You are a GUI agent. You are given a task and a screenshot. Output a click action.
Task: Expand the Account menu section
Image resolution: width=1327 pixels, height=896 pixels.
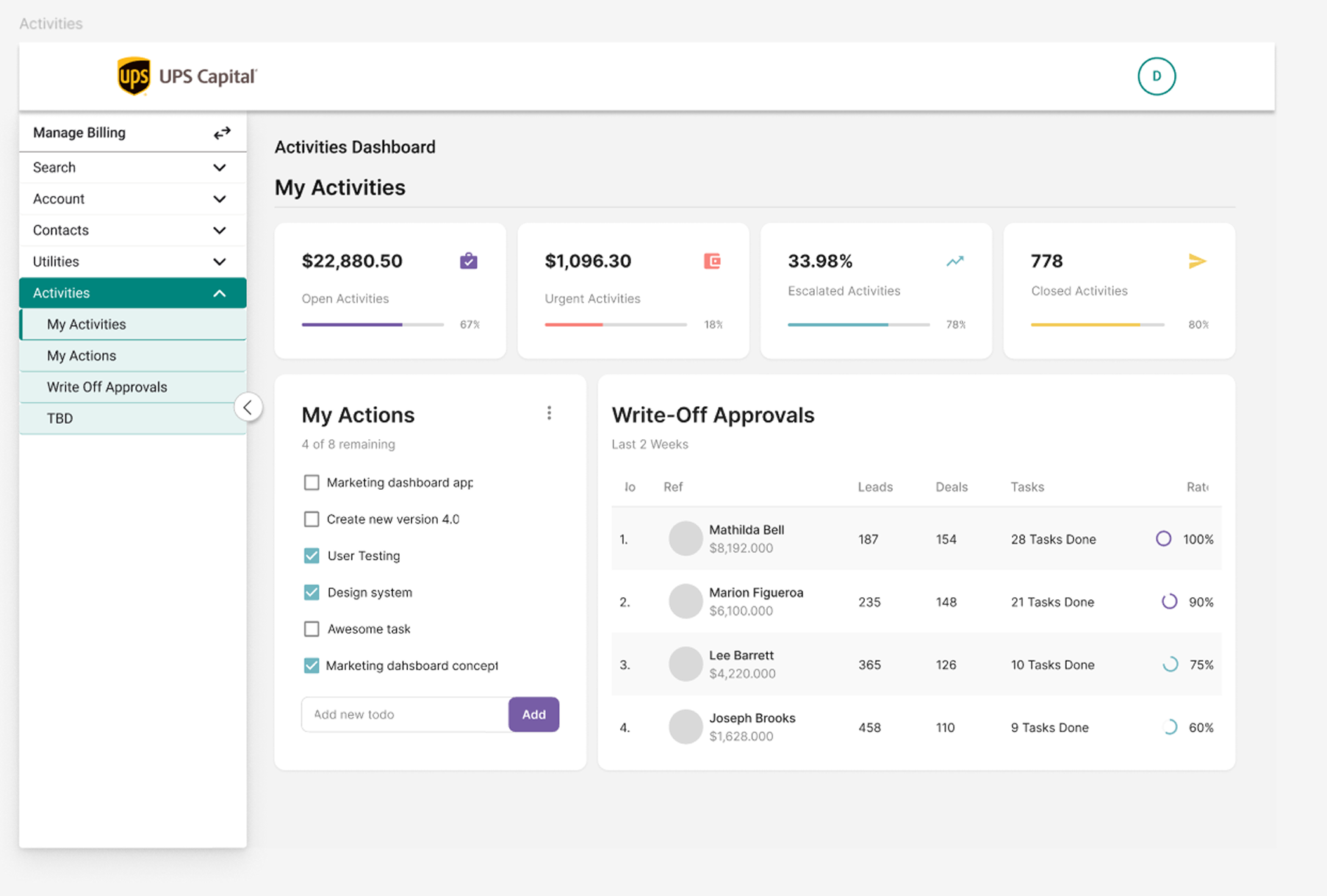[x=132, y=199]
